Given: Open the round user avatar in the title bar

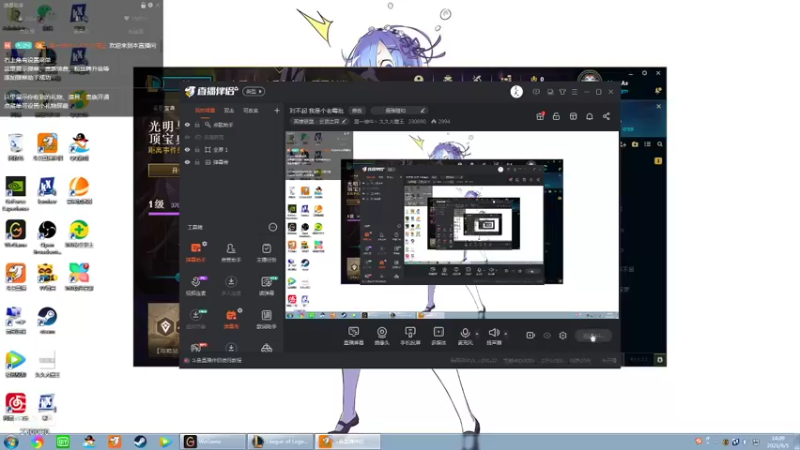Looking at the screenshot, I should point(516,91).
